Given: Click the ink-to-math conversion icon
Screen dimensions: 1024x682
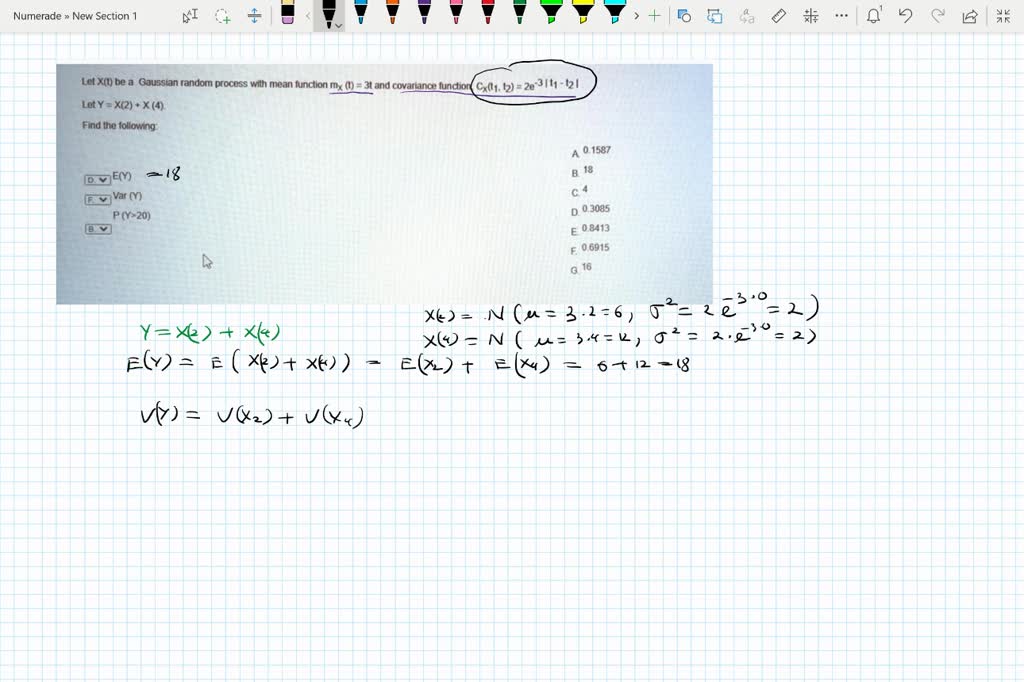Looking at the screenshot, I should 810,16.
